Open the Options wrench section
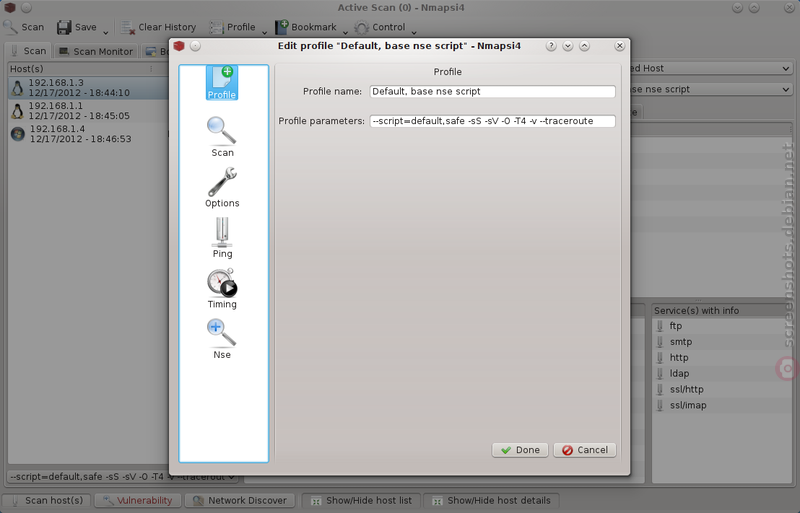The height and width of the screenshot is (513, 800). coord(222,187)
